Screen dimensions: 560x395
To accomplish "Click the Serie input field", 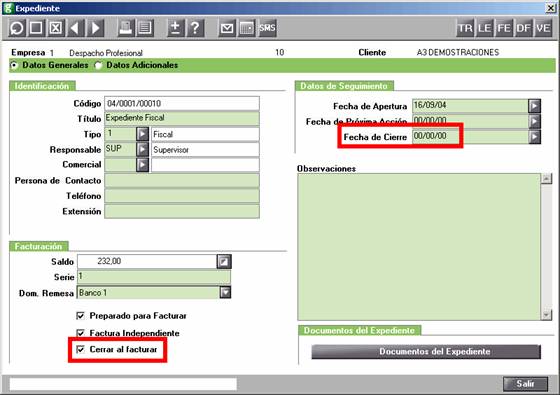I will coord(154,277).
